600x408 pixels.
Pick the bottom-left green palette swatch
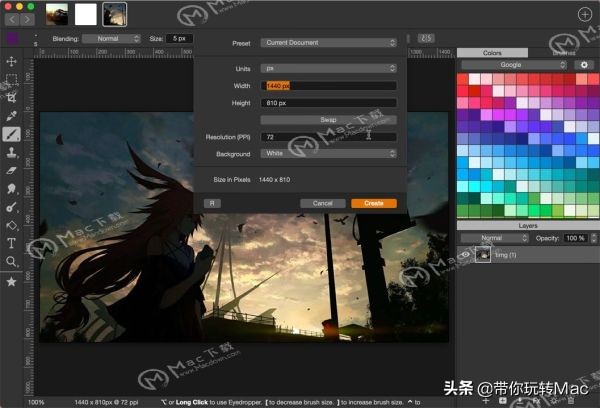463,211
